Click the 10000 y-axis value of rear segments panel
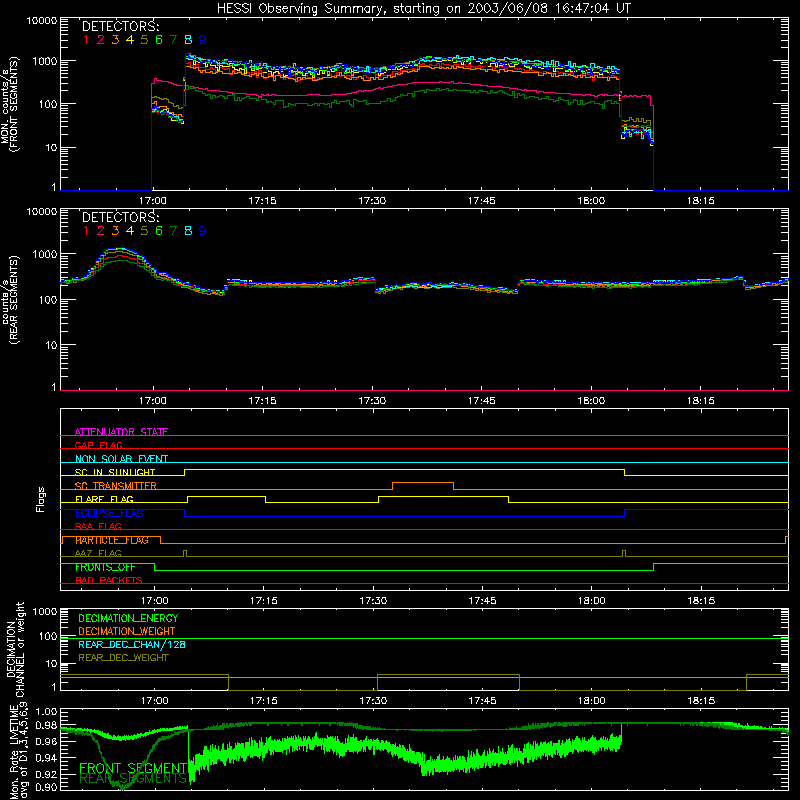800x800 pixels. 41,212
